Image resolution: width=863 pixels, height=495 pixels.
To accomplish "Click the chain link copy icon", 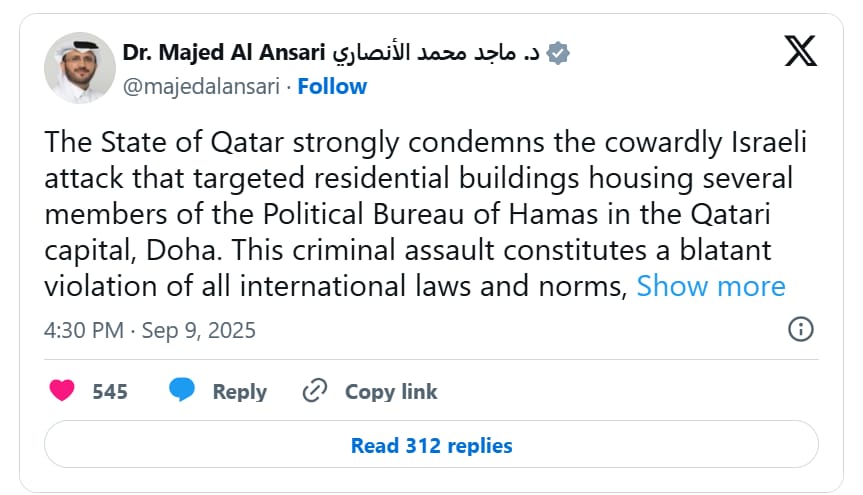I will pos(315,391).
